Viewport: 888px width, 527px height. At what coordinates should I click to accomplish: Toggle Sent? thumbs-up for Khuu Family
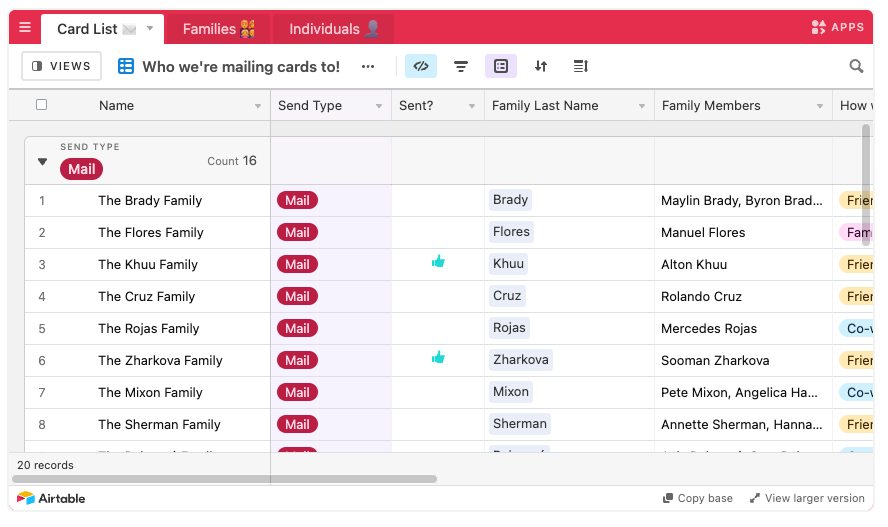point(438,262)
